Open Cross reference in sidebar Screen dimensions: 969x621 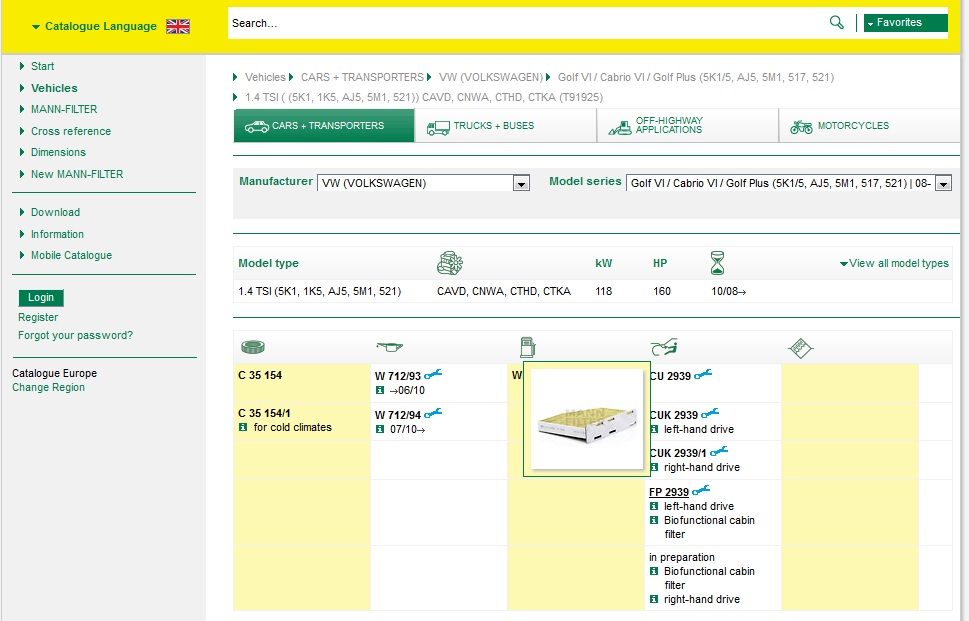70,131
